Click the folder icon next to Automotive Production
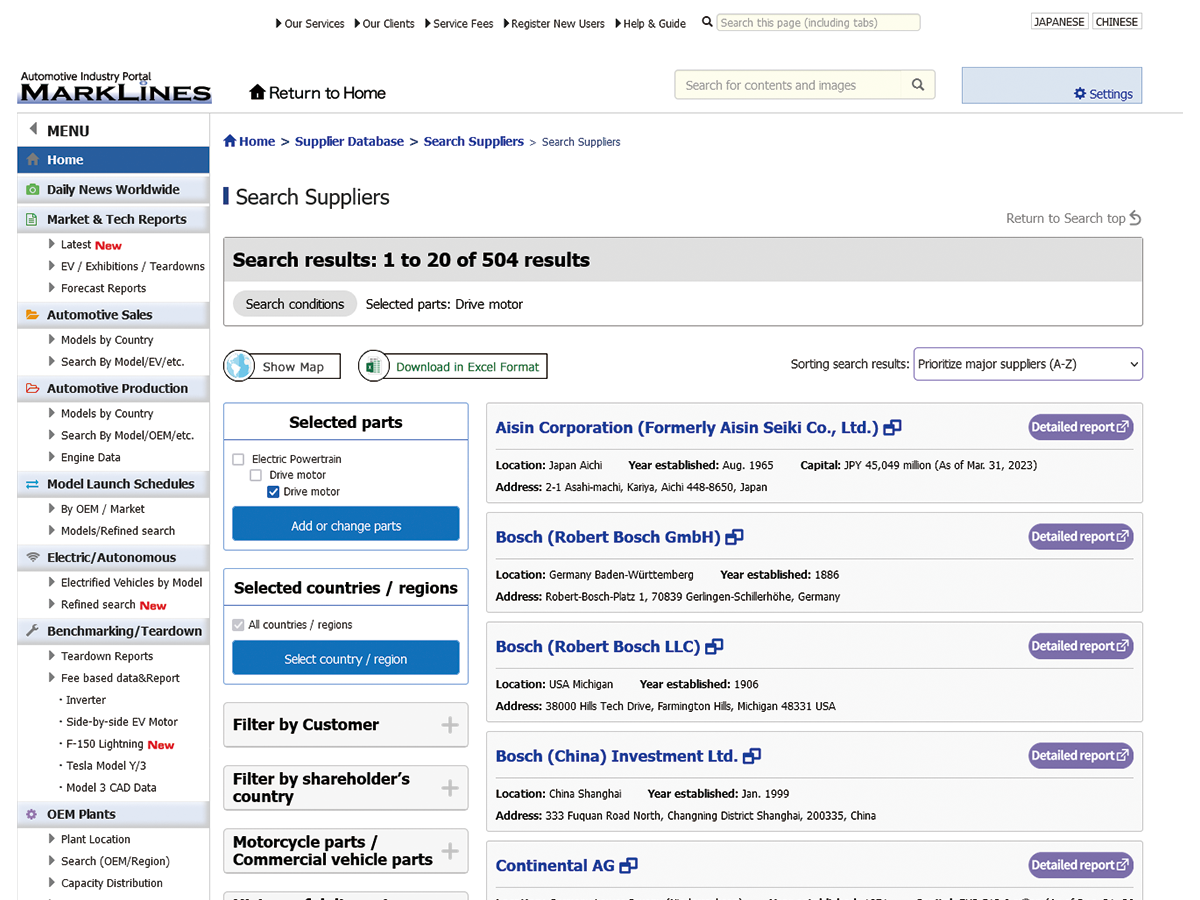 point(33,388)
